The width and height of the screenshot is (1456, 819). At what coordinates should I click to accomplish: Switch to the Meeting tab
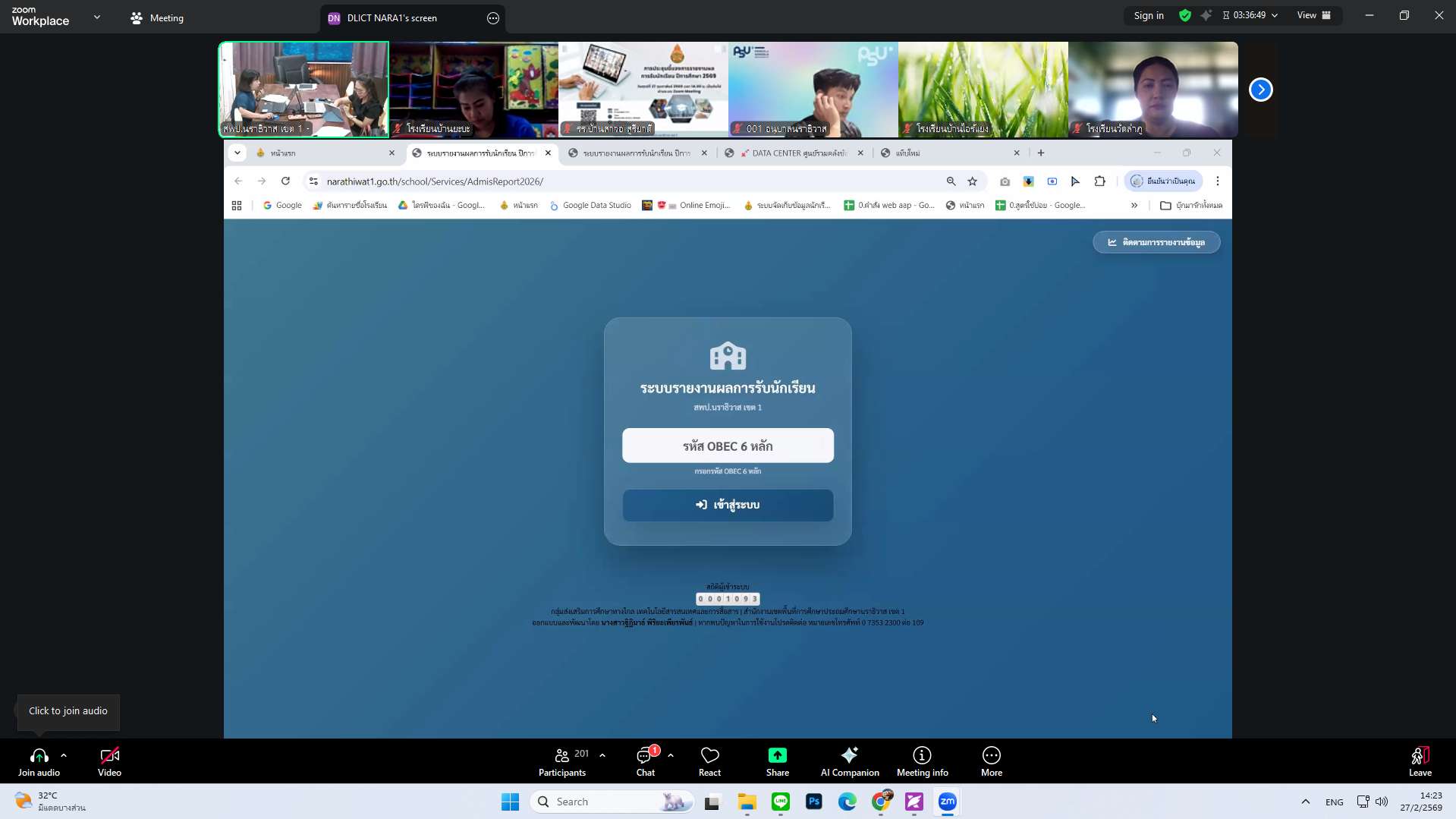[157, 17]
